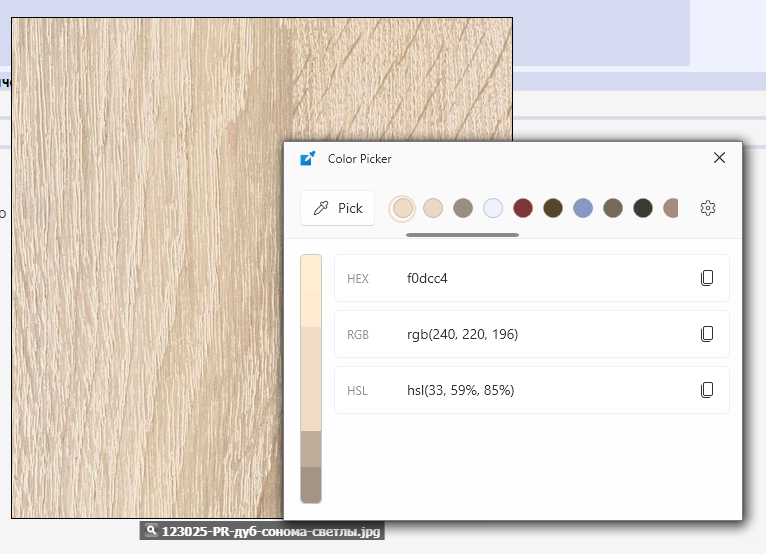
Task: Open Color Picker settings gear
Action: click(708, 208)
